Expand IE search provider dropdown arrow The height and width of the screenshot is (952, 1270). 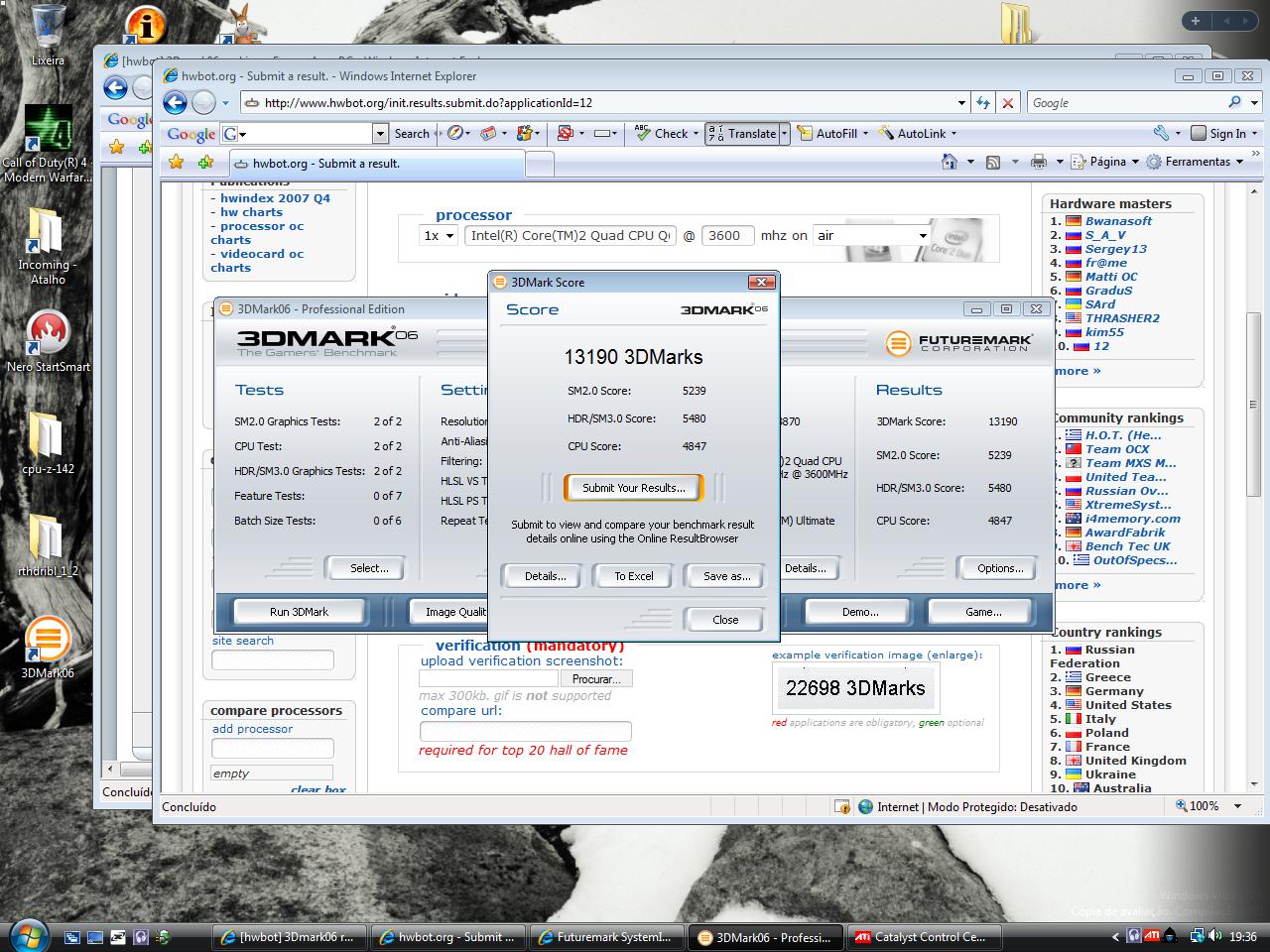pyautogui.click(x=1254, y=102)
